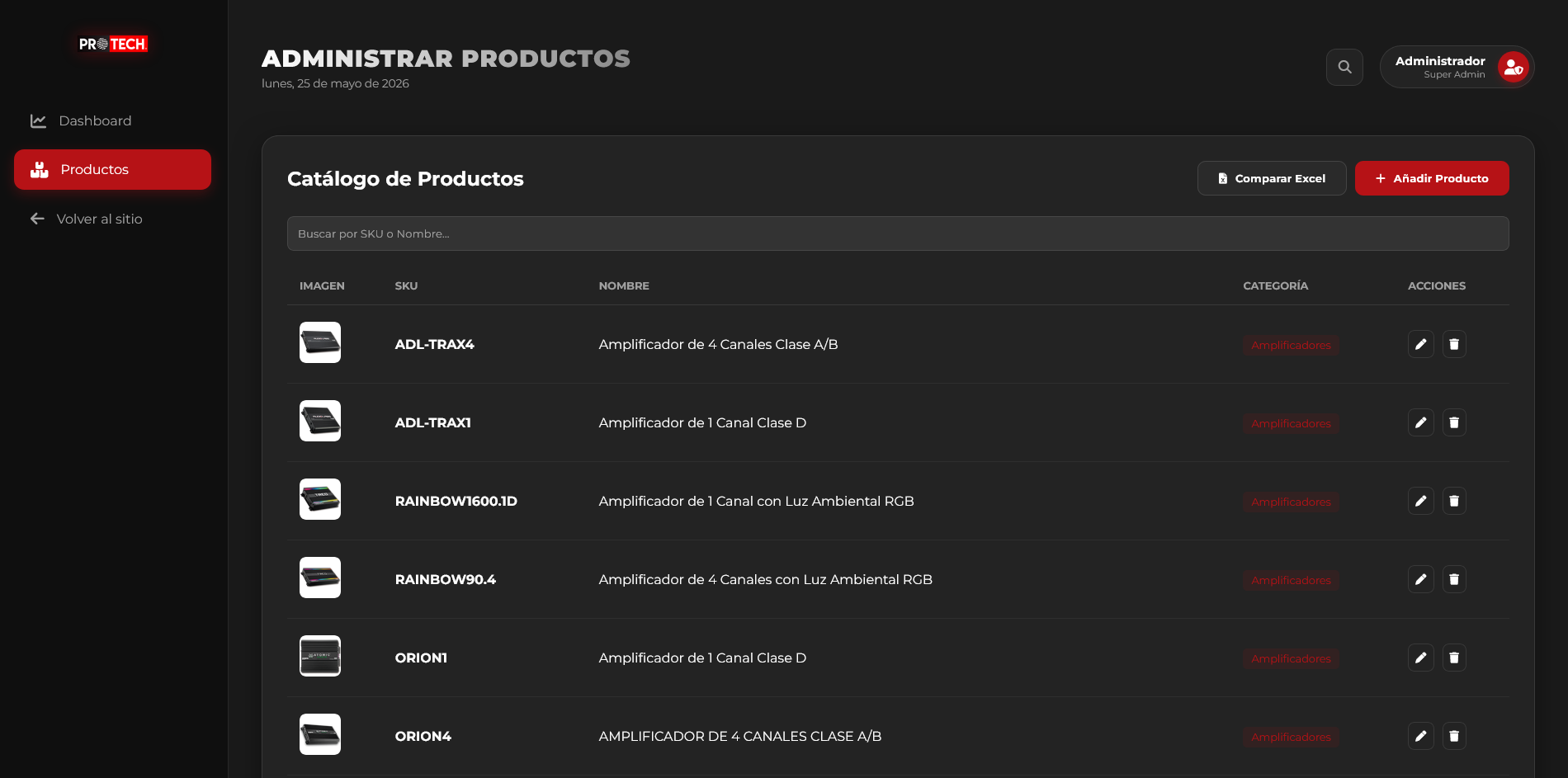The width and height of the screenshot is (1568, 778).
Task: Open the ADL-TRAX1 product thumbnail
Action: (320, 421)
